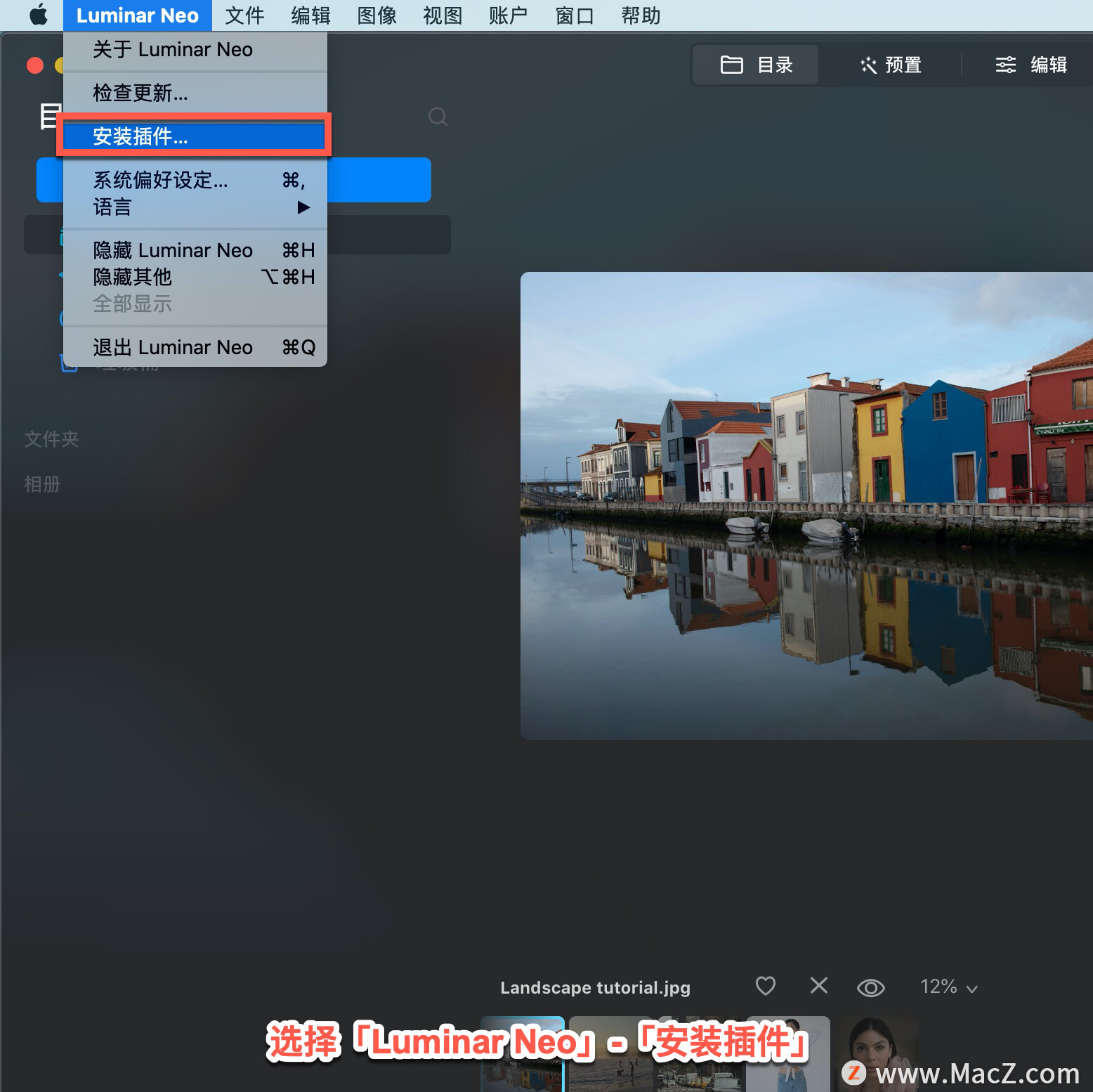Screen dimensions: 1093x1092
Task: Reject photo with the X icon
Action: tap(819, 985)
